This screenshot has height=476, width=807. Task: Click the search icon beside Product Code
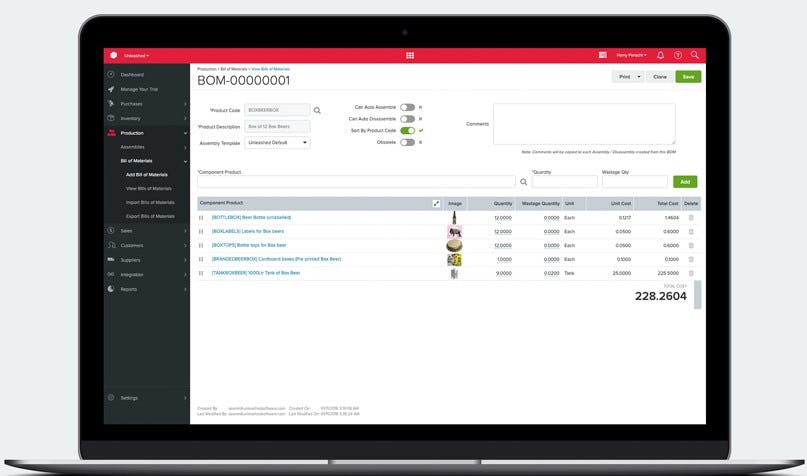click(x=317, y=110)
